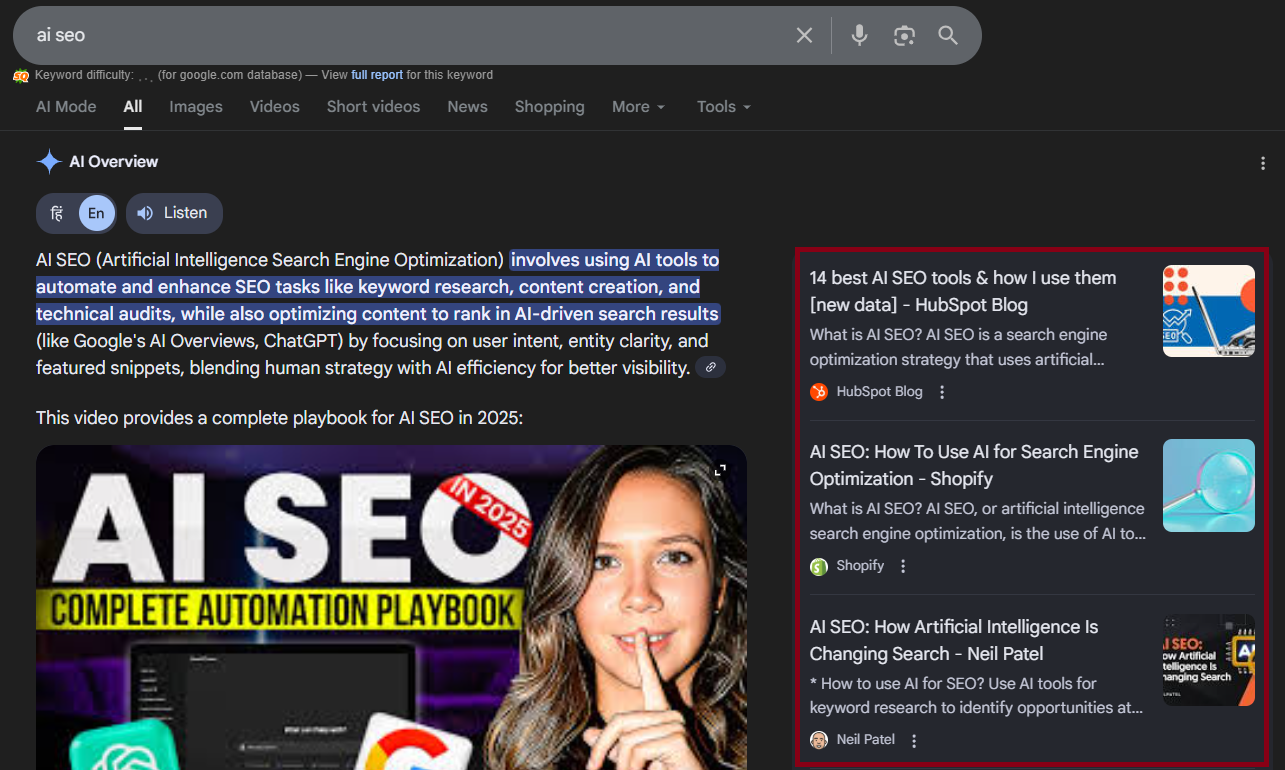Open AI Overview three-dot options menu

tap(1263, 163)
